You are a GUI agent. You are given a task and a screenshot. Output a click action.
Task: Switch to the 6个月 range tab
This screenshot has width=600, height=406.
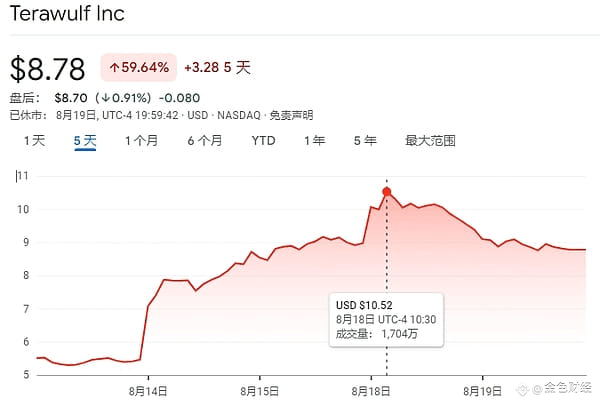pos(205,141)
